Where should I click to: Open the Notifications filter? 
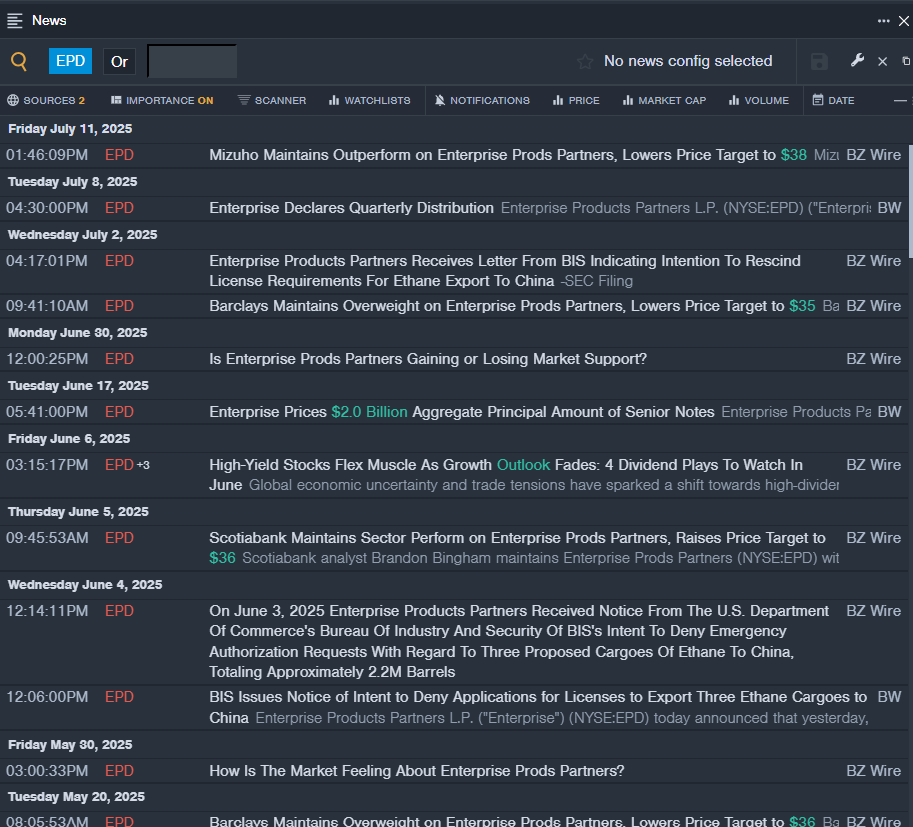(x=482, y=100)
